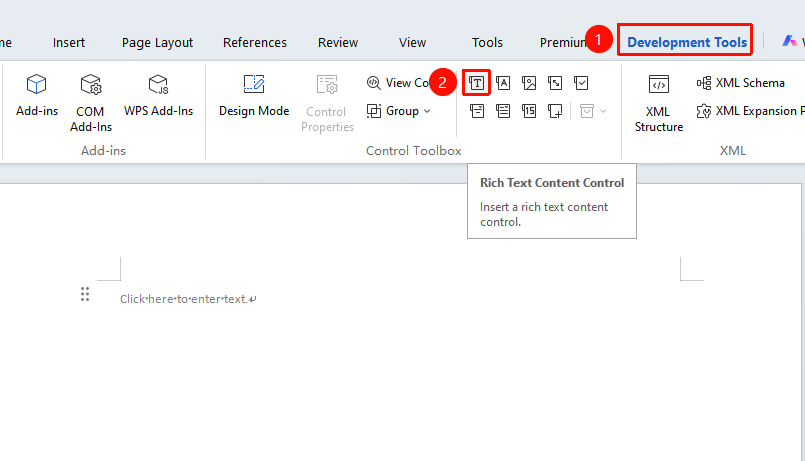Open the References tab
This screenshot has width=805, height=461.
point(255,43)
